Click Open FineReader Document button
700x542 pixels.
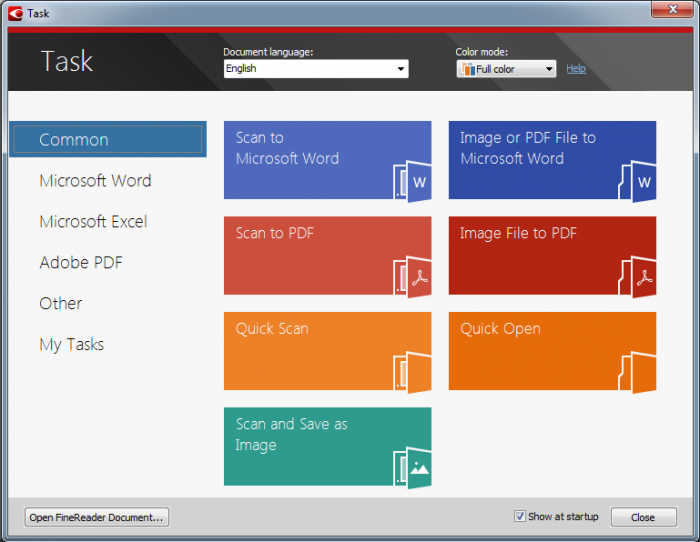click(x=96, y=517)
